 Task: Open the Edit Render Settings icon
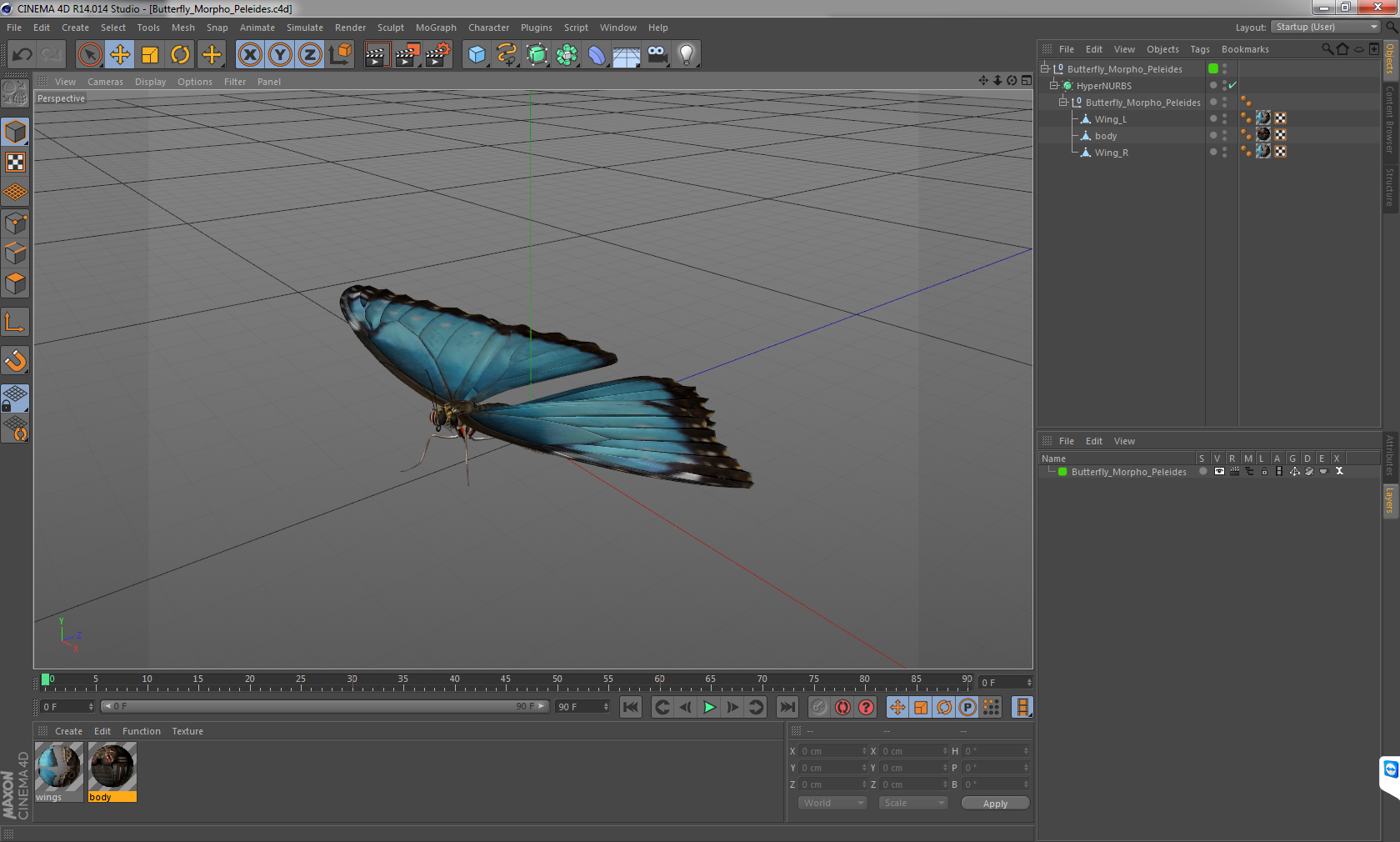(438, 55)
